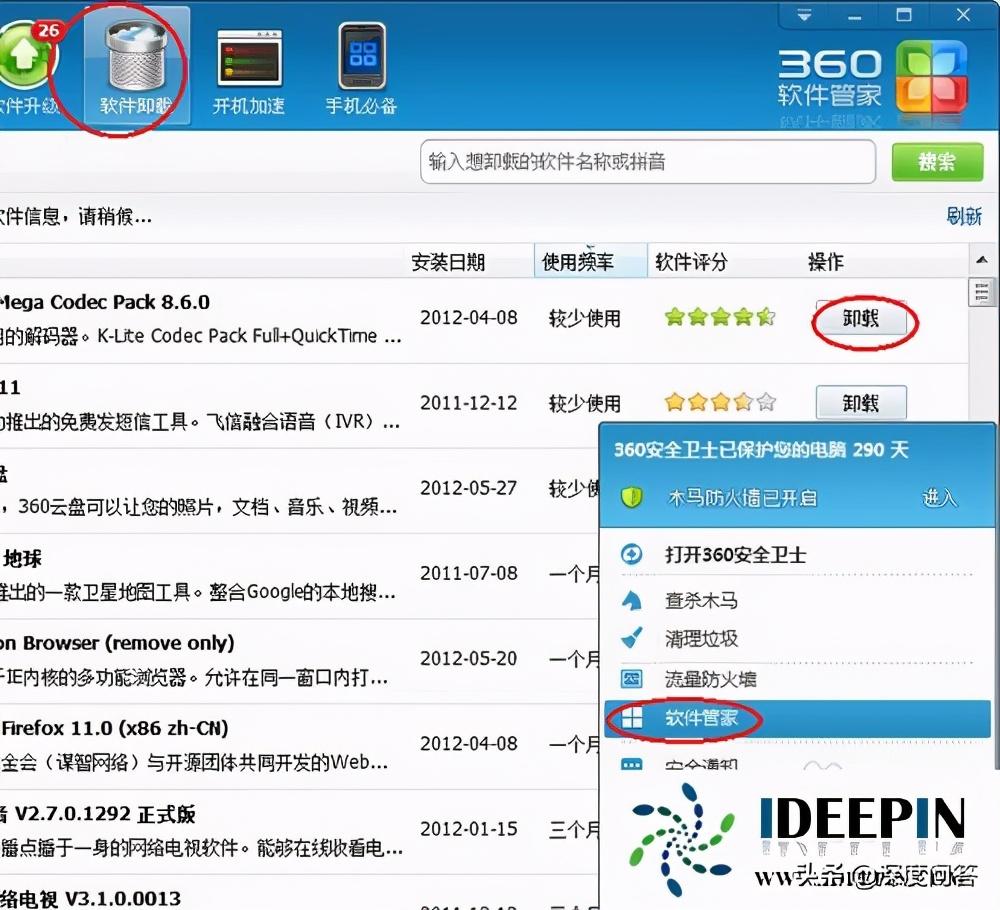Viewport: 1000px width, 910px height.
Task: Click the green shield Trojan firewall icon
Action: tap(632, 497)
